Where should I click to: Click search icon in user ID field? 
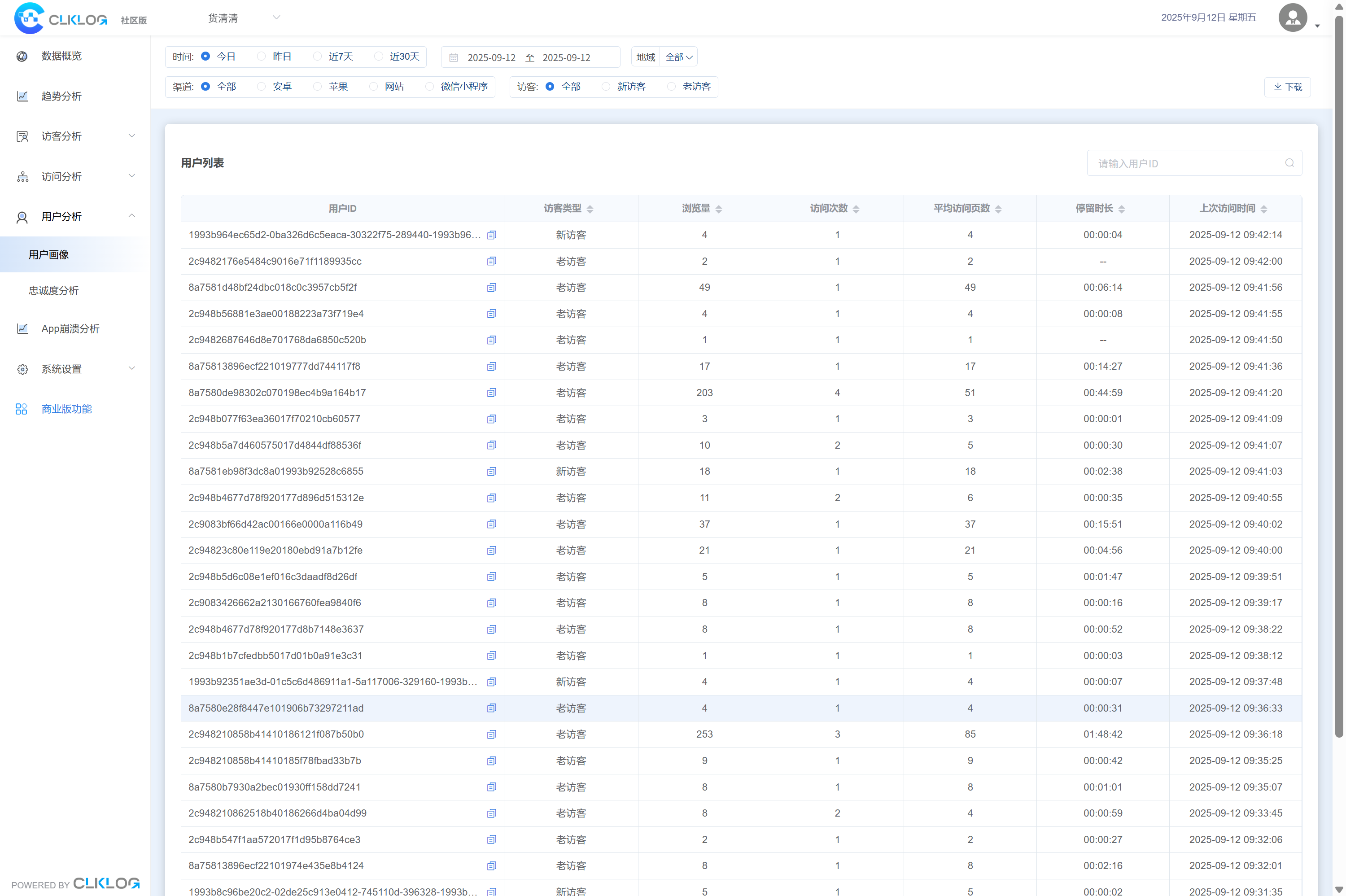(x=1289, y=163)
